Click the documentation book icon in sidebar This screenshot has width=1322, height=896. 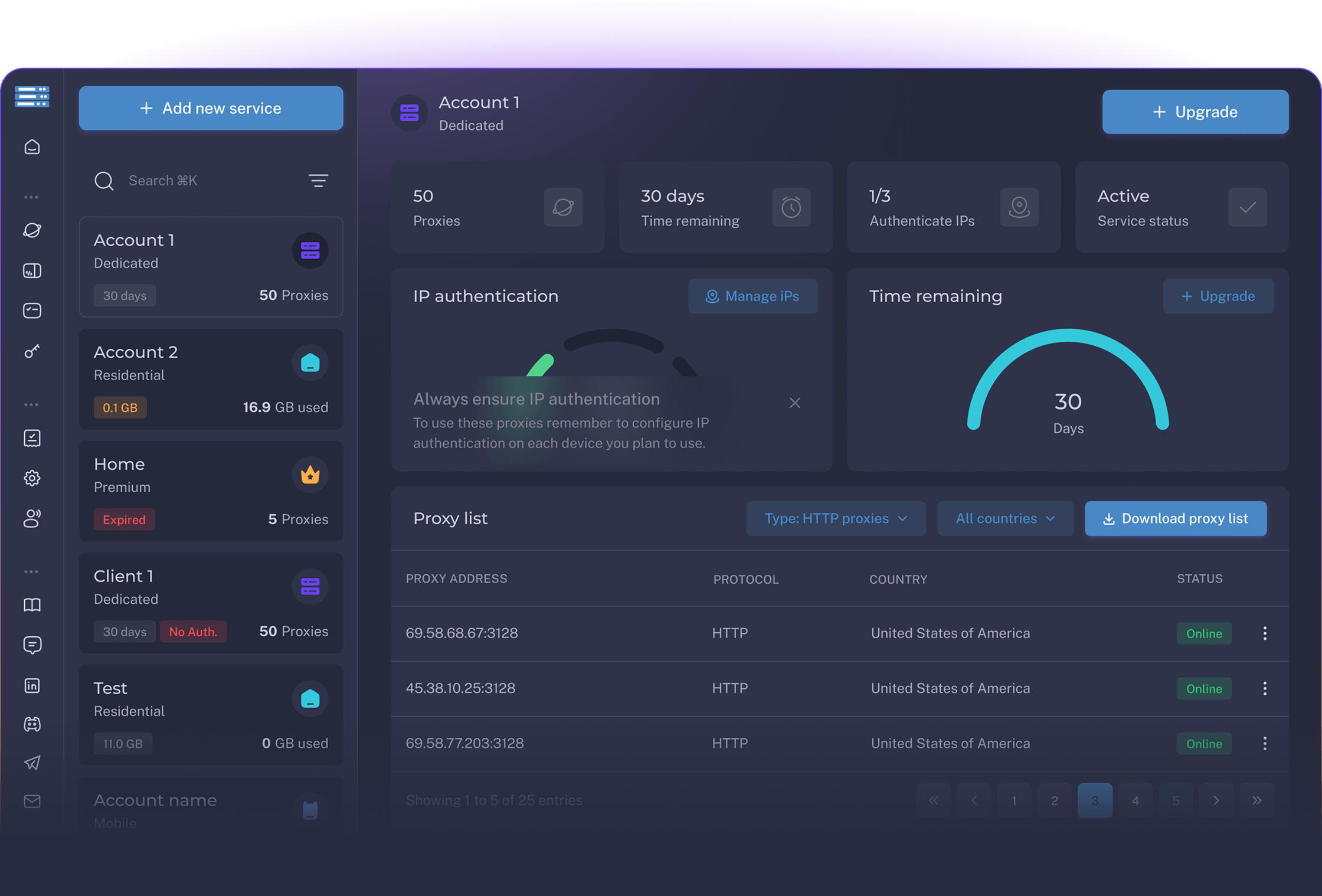tap(32, 604)
